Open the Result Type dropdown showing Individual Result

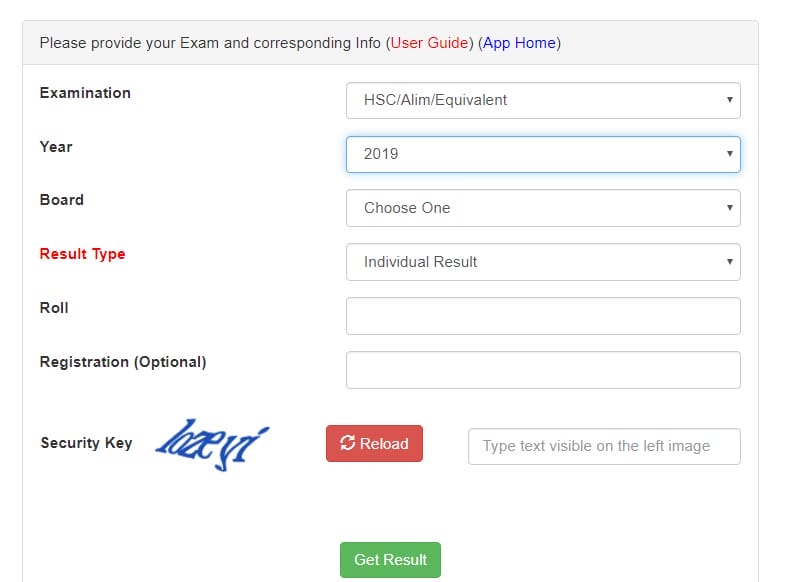pyautogui.click(x=543, y=262)
